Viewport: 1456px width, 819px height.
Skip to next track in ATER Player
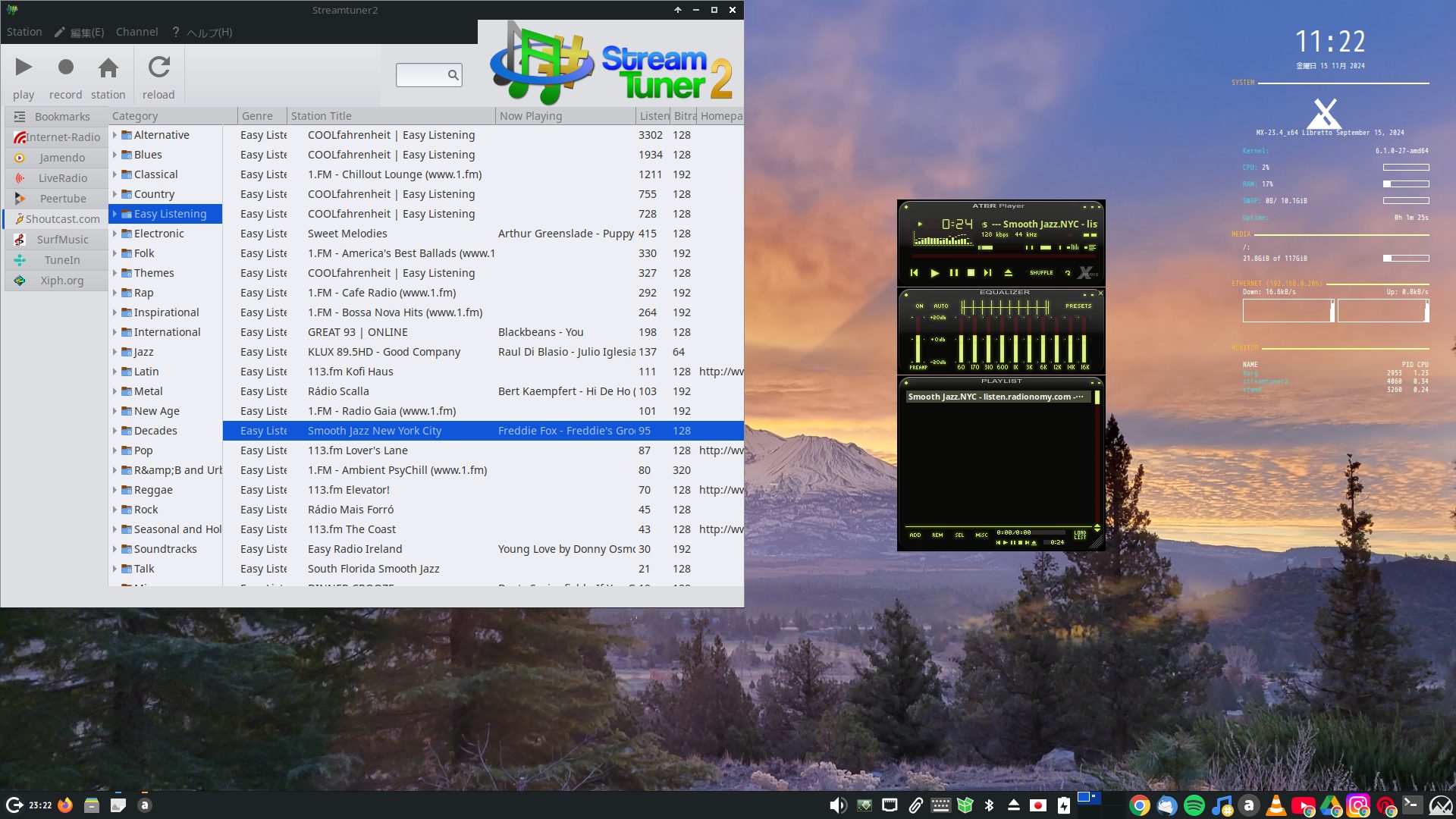click(987, 273)
